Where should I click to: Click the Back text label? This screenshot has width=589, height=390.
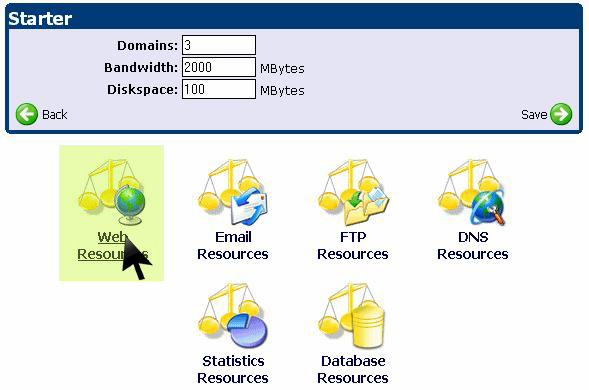pos(55,114)
